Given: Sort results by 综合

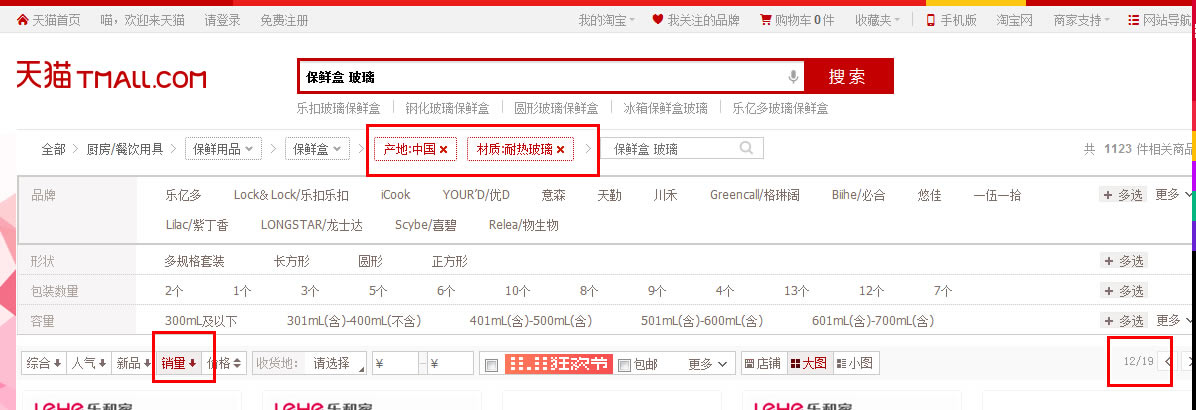Looking at the screenshot, I should coord(43,364).
